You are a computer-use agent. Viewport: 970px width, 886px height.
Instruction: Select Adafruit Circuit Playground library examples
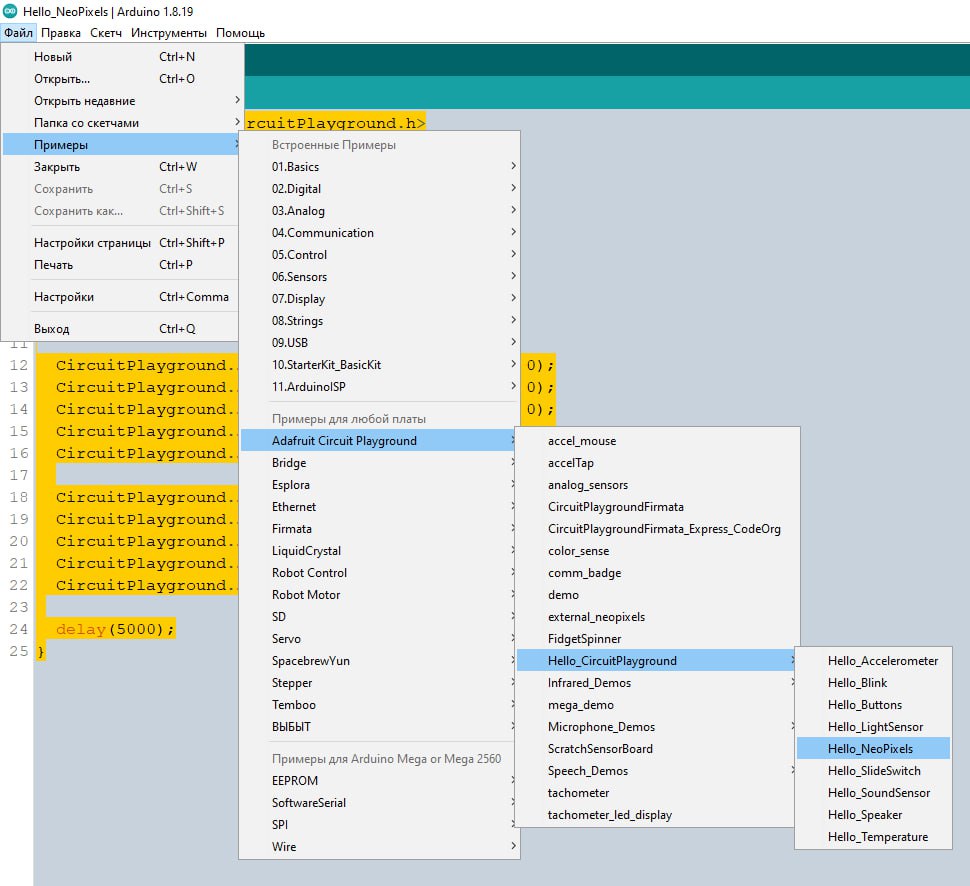pyautogui.click(x=379, y=441)
